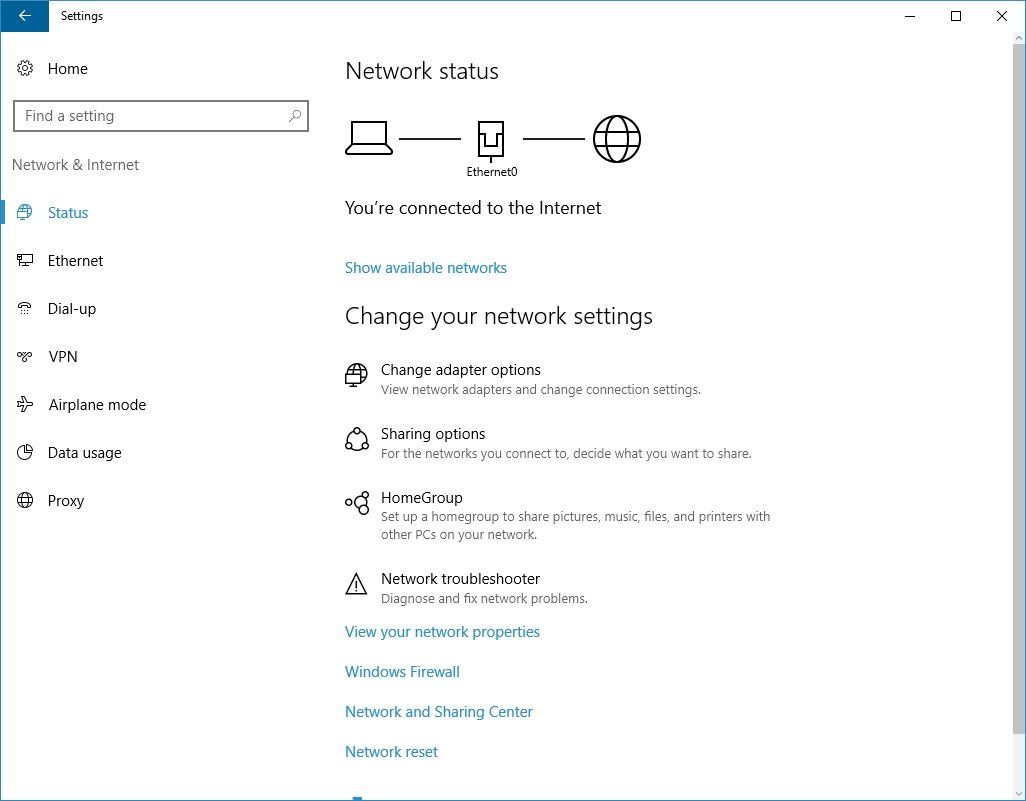The image size is (1026, 801).
Task: Open Change adapter options
Action: click(461, 370)
